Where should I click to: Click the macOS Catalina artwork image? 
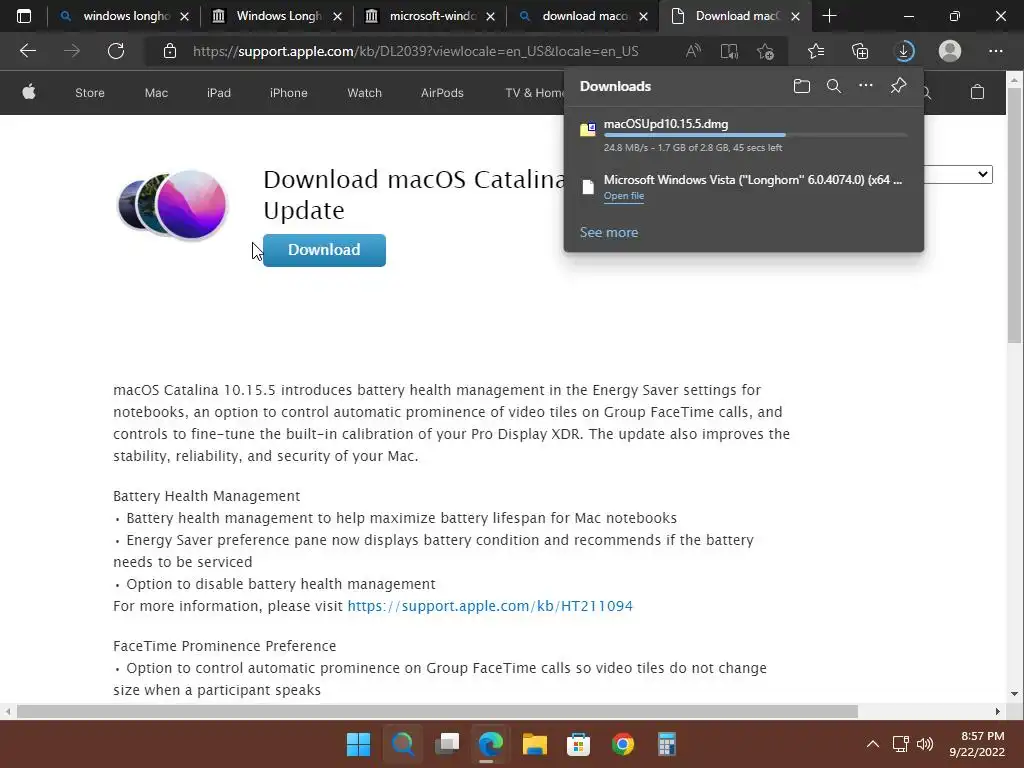pyautogui.click(x=173, y=204)
